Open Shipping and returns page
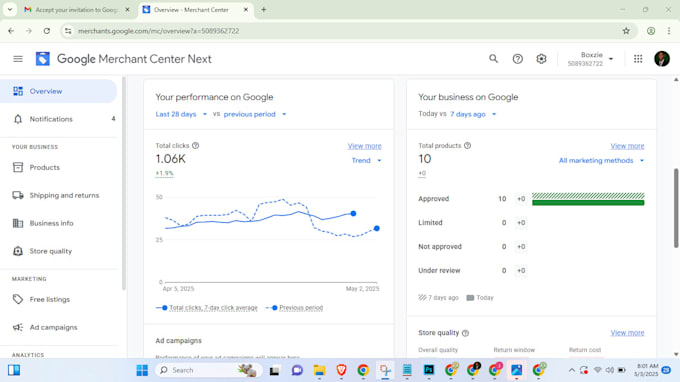This screenshot has width=680, height=382. 59,195
